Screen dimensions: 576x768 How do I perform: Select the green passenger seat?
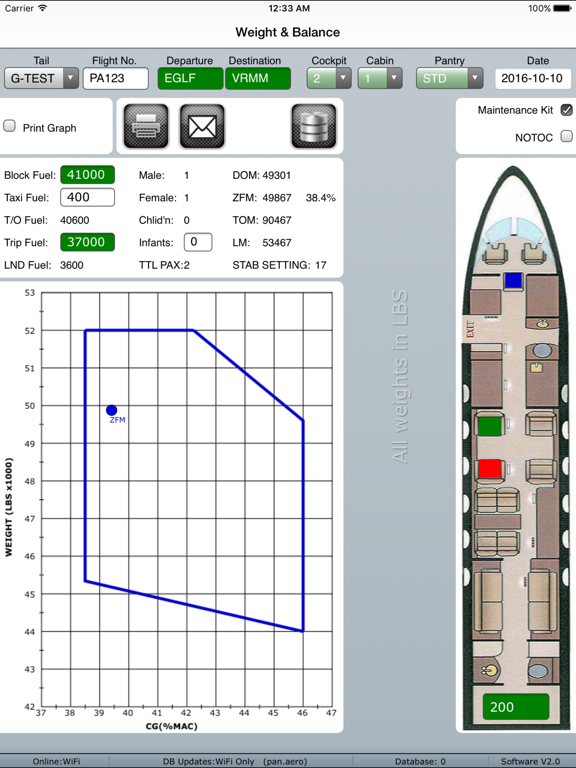click(490, 425)
